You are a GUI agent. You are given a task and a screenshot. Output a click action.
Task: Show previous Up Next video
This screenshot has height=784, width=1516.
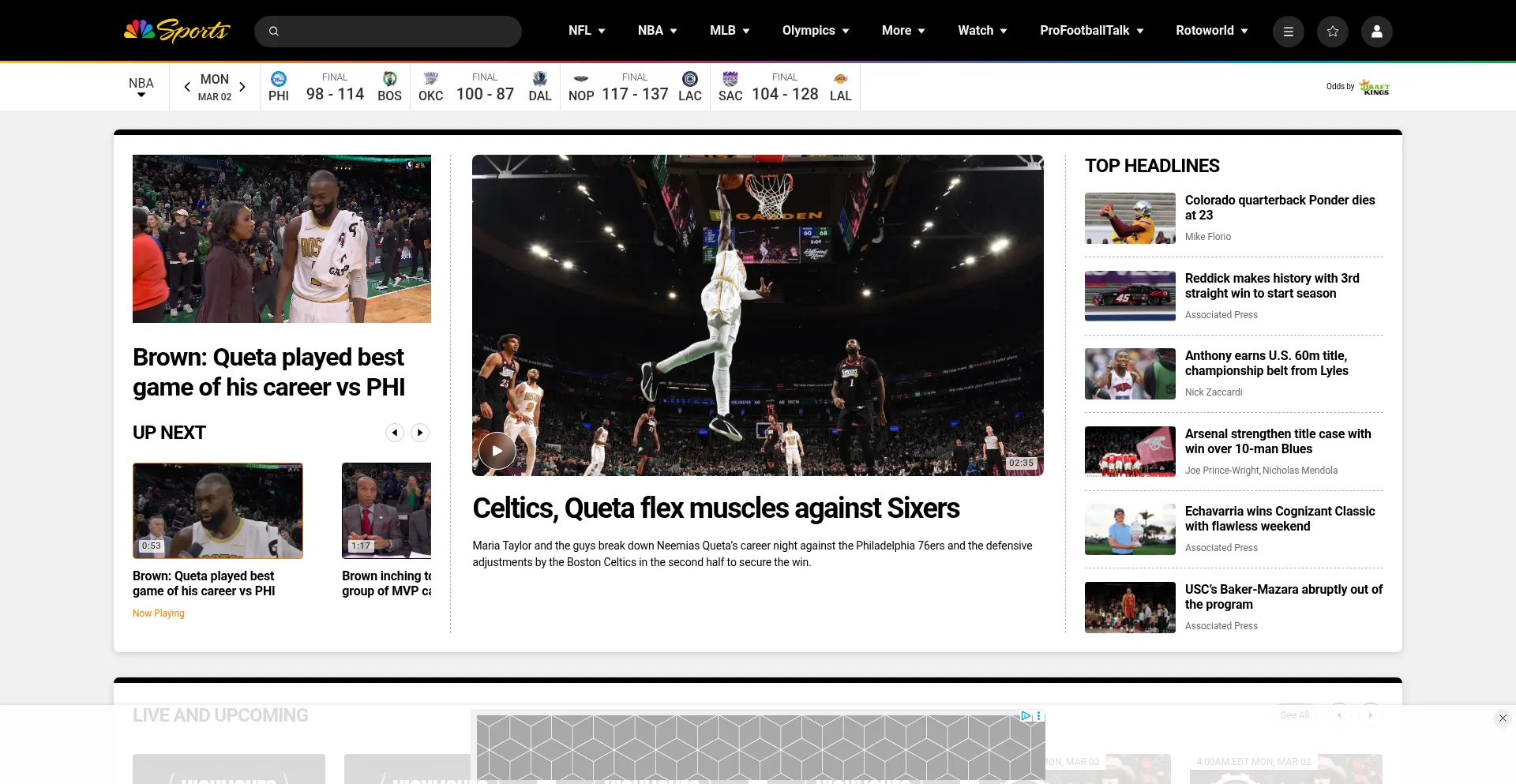[x=395, y=433]
